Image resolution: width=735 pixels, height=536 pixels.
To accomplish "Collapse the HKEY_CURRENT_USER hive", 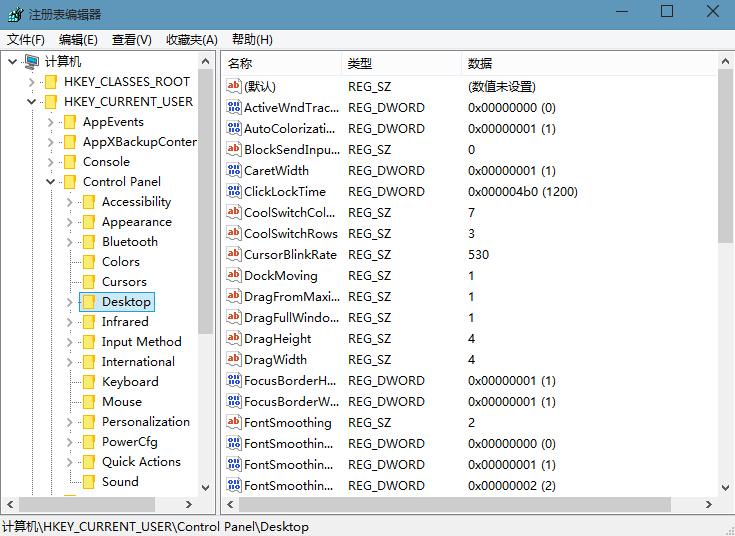I will pyautogui.click(x=32, y=102).
